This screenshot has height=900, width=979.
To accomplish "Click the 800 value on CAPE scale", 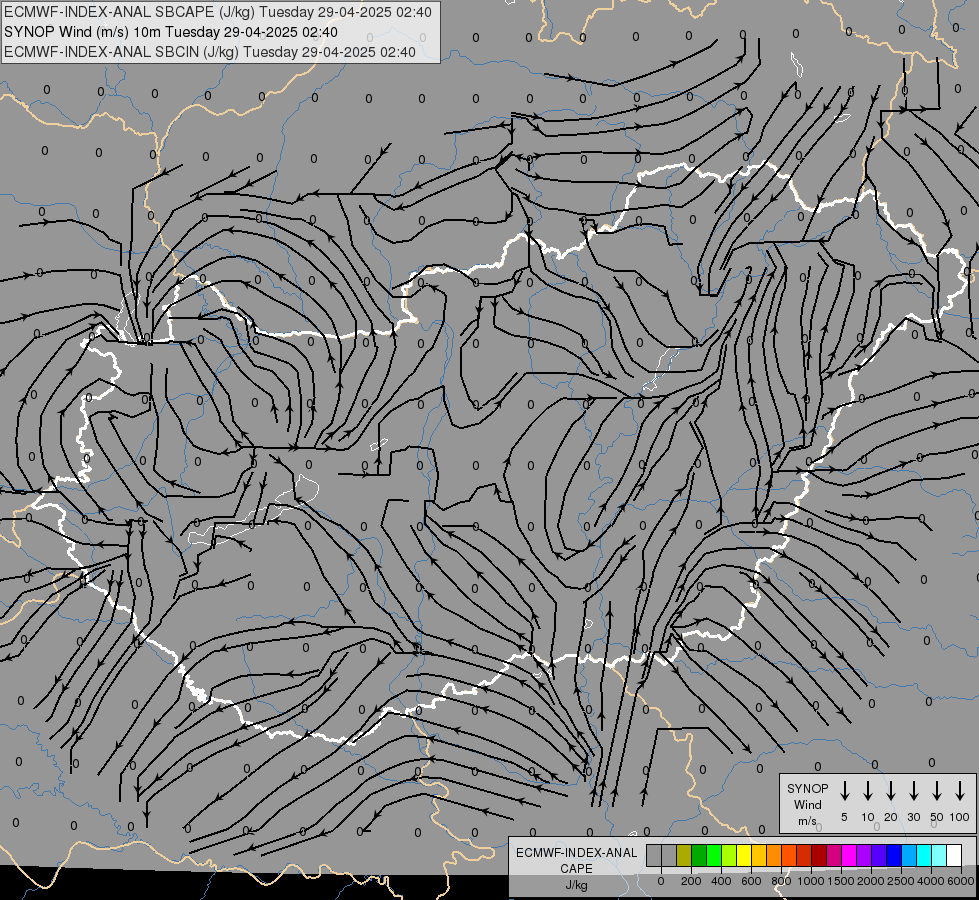I will click(x=781, y=881).
